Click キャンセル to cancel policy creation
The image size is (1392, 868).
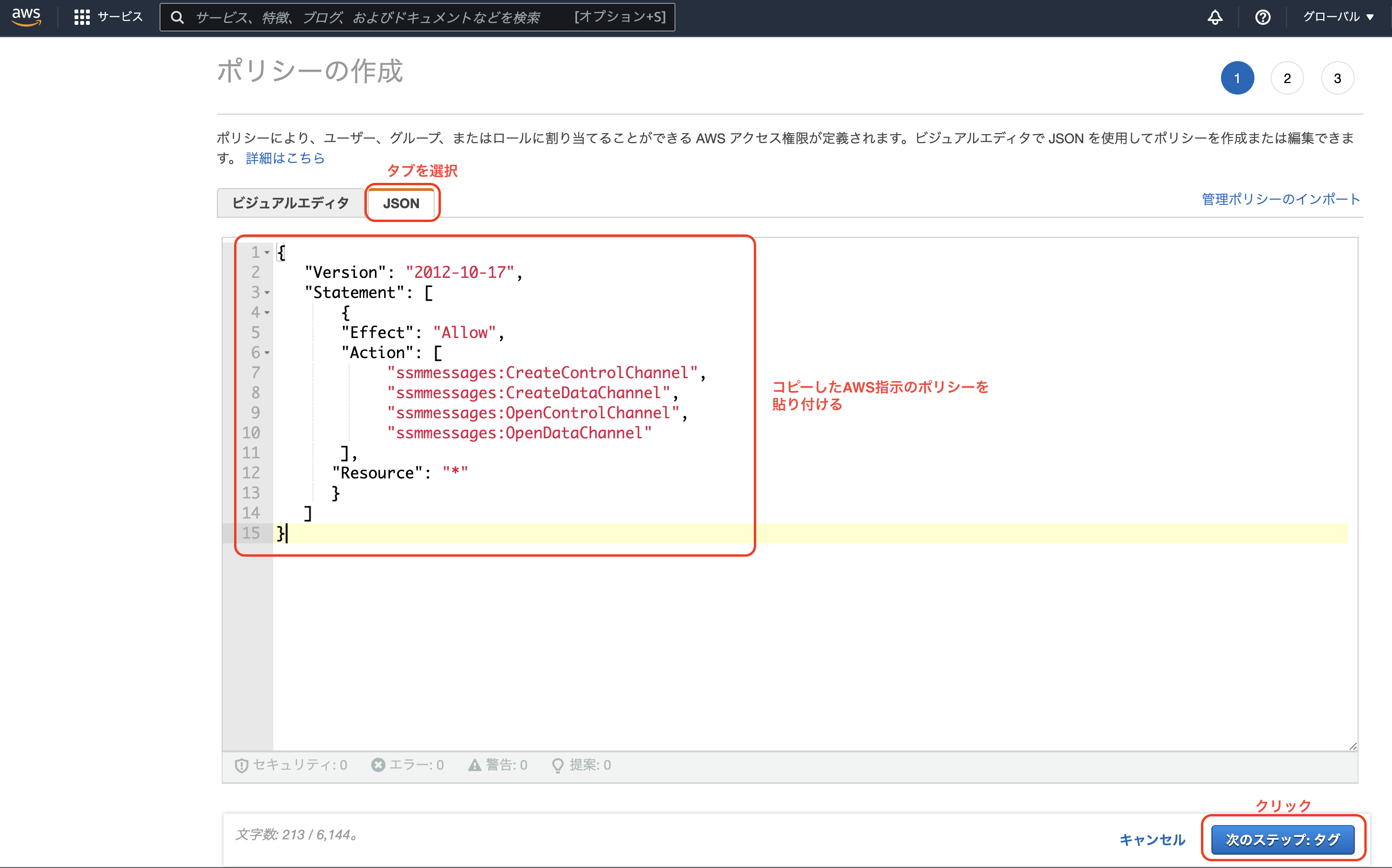click(x=1152, y=839)
